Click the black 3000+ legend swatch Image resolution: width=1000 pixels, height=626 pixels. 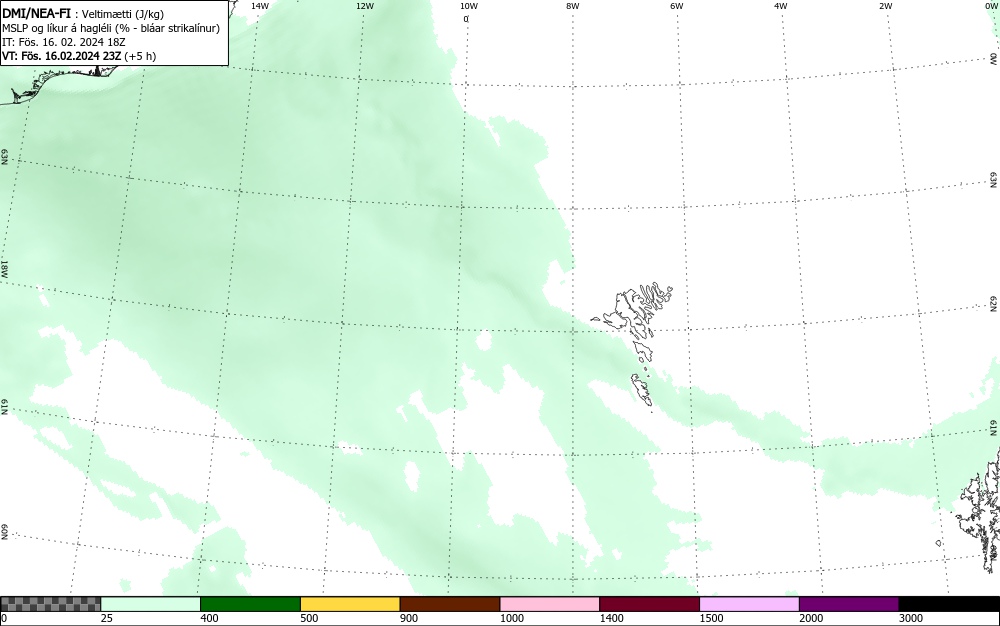pos(949,604)
